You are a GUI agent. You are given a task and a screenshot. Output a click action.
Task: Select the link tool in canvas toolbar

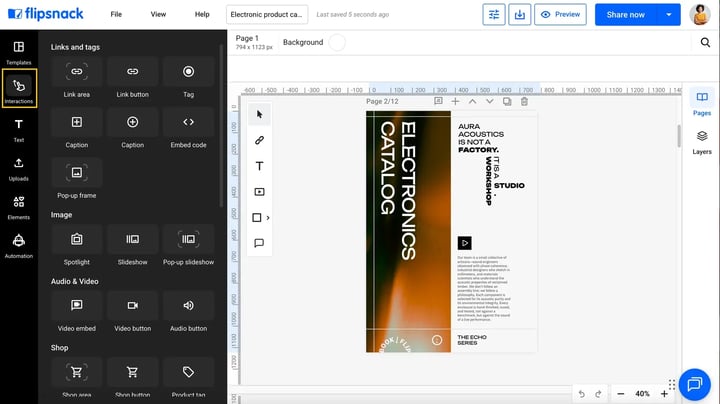259,140
